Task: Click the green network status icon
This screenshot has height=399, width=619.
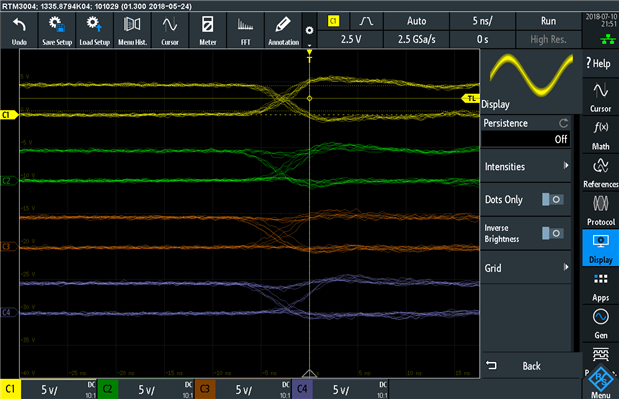Action: (x=608, y=39)
